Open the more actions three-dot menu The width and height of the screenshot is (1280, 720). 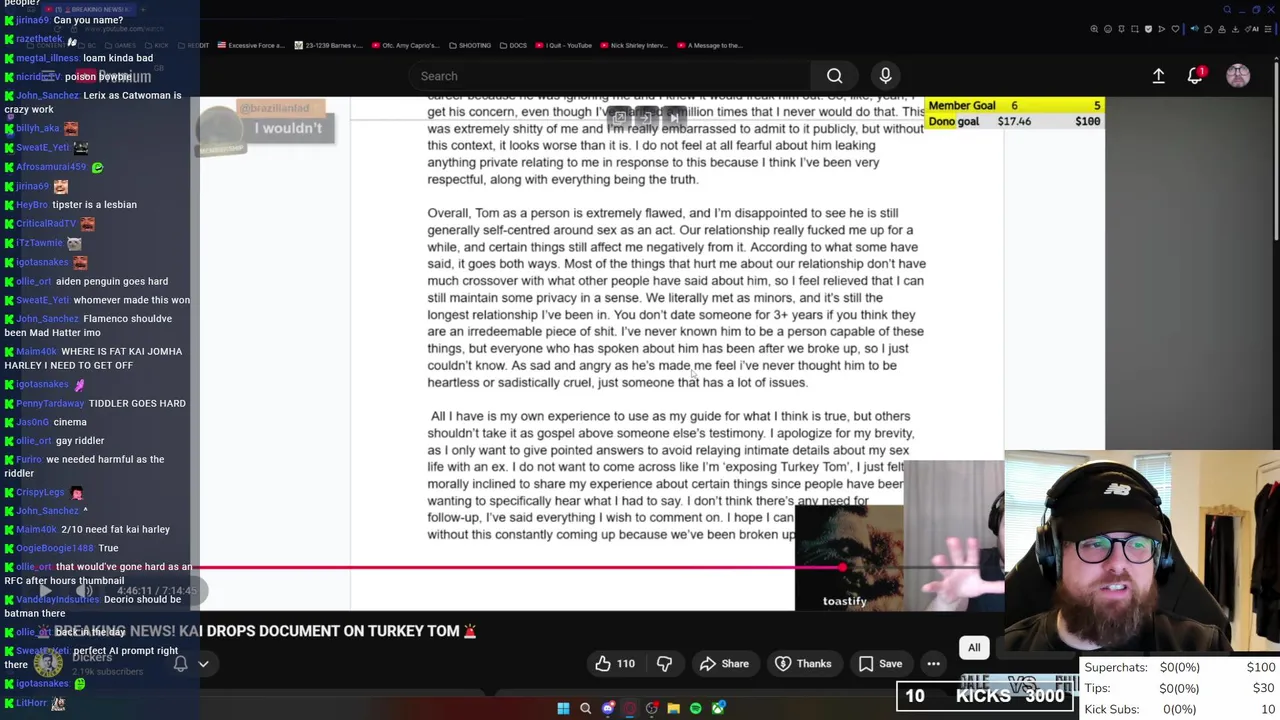[x=933, y=664]
